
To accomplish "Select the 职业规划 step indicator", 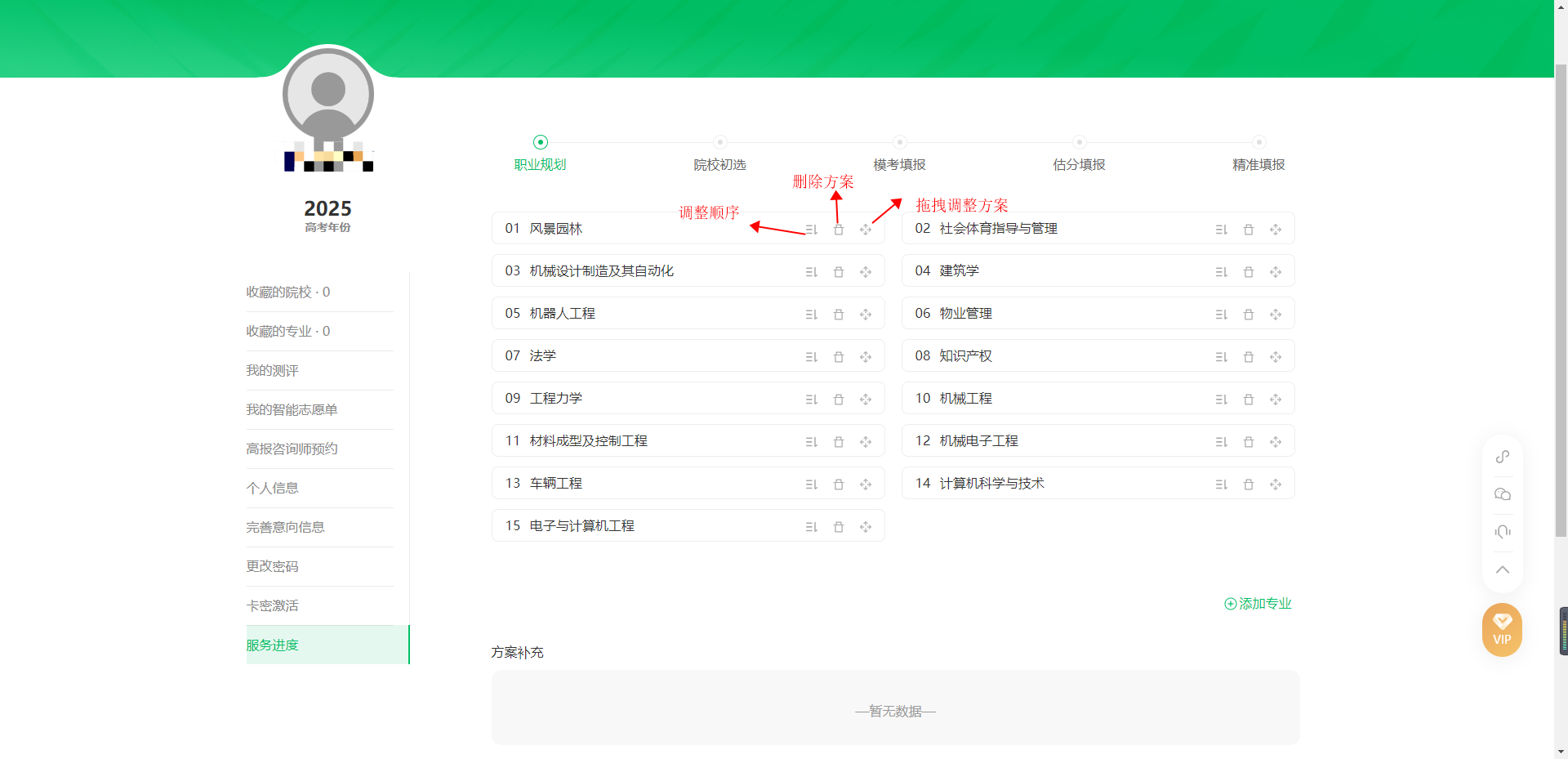I will click(540, 141).
